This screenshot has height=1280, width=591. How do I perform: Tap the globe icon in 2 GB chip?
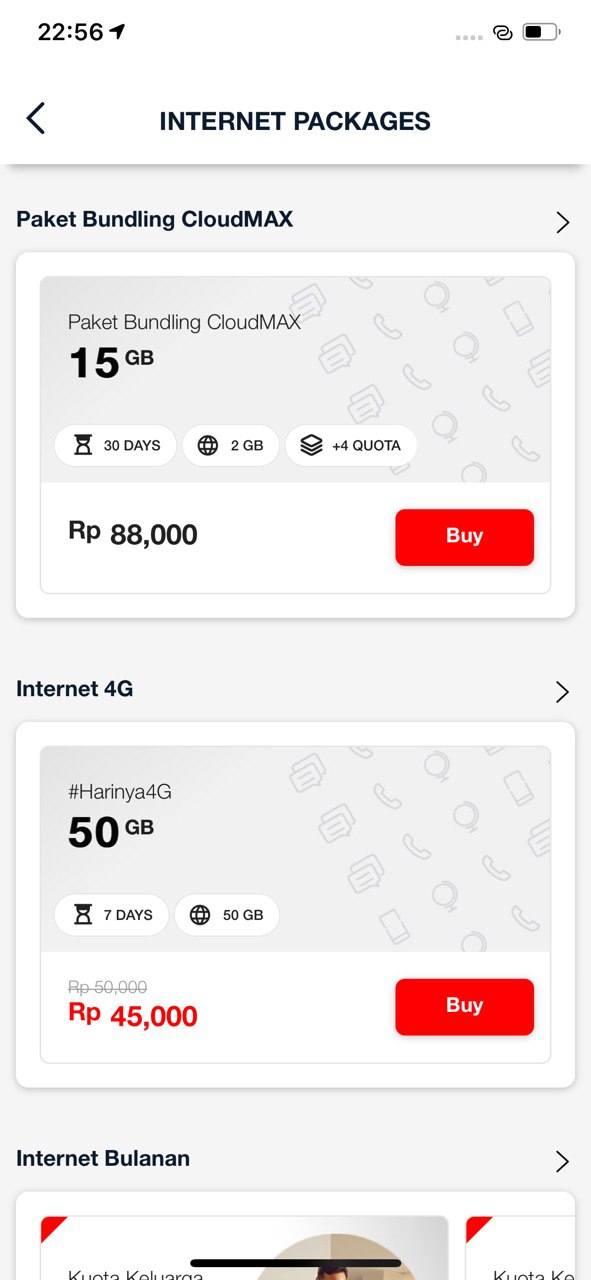[208, 445]
